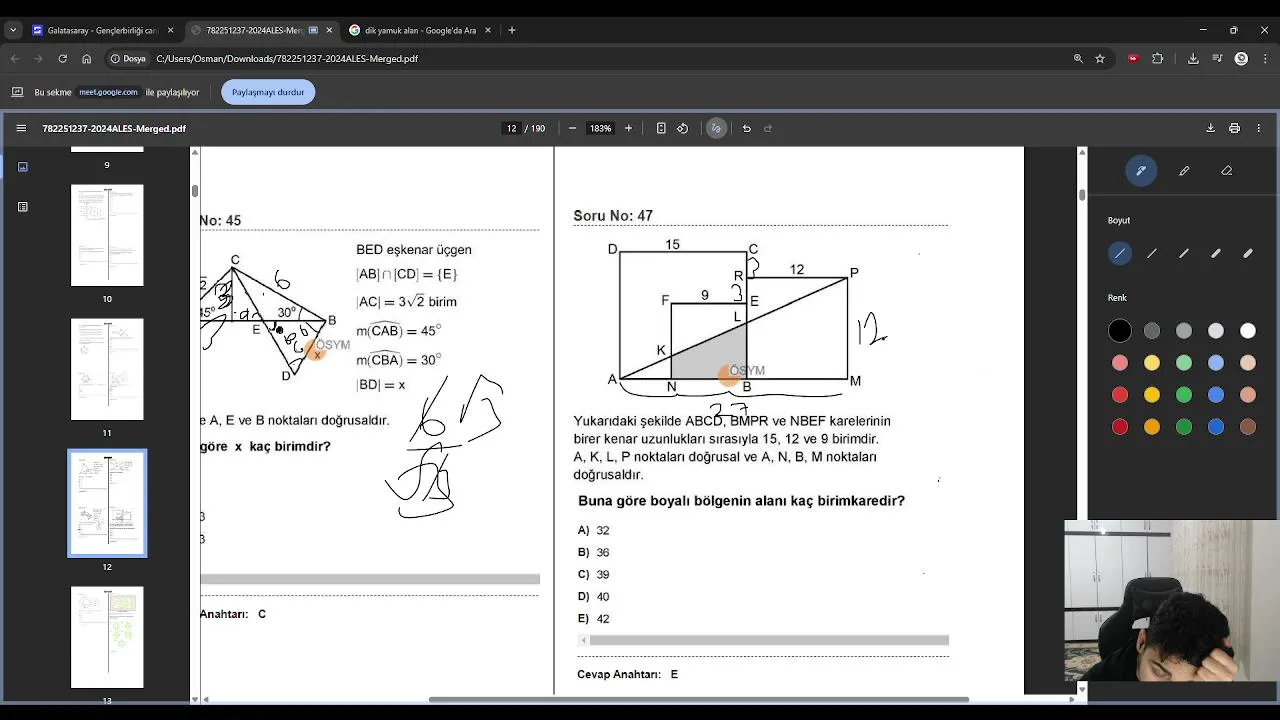Choose the fourth pen size

coord(1216,254)
